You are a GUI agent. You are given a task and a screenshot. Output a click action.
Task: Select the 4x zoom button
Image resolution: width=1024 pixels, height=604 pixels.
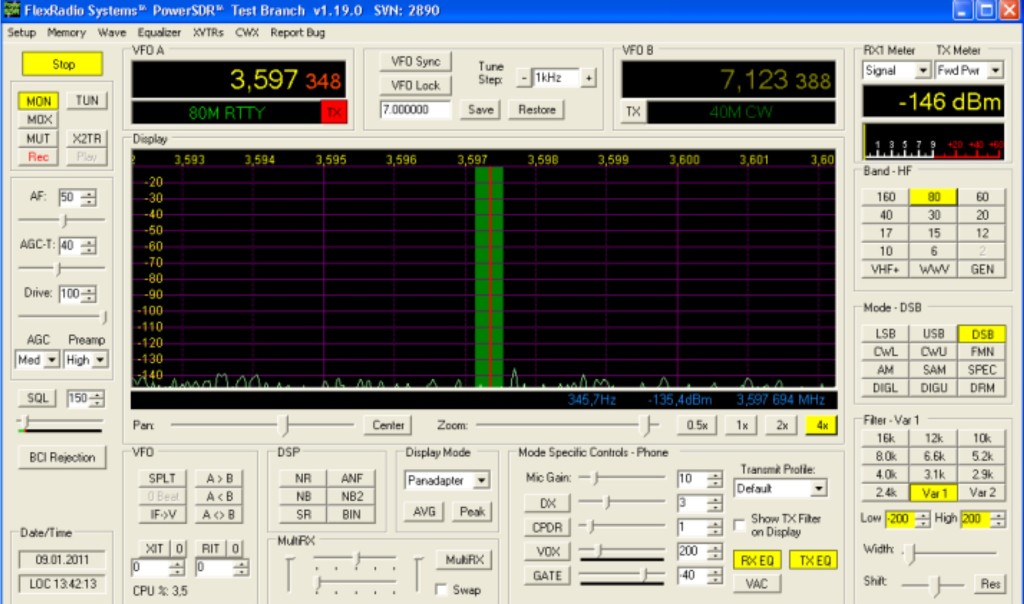[820, 425]
